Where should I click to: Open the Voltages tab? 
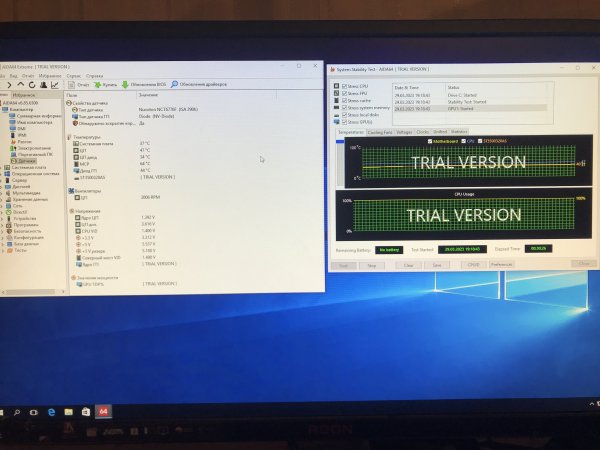(x=404, y=131)
